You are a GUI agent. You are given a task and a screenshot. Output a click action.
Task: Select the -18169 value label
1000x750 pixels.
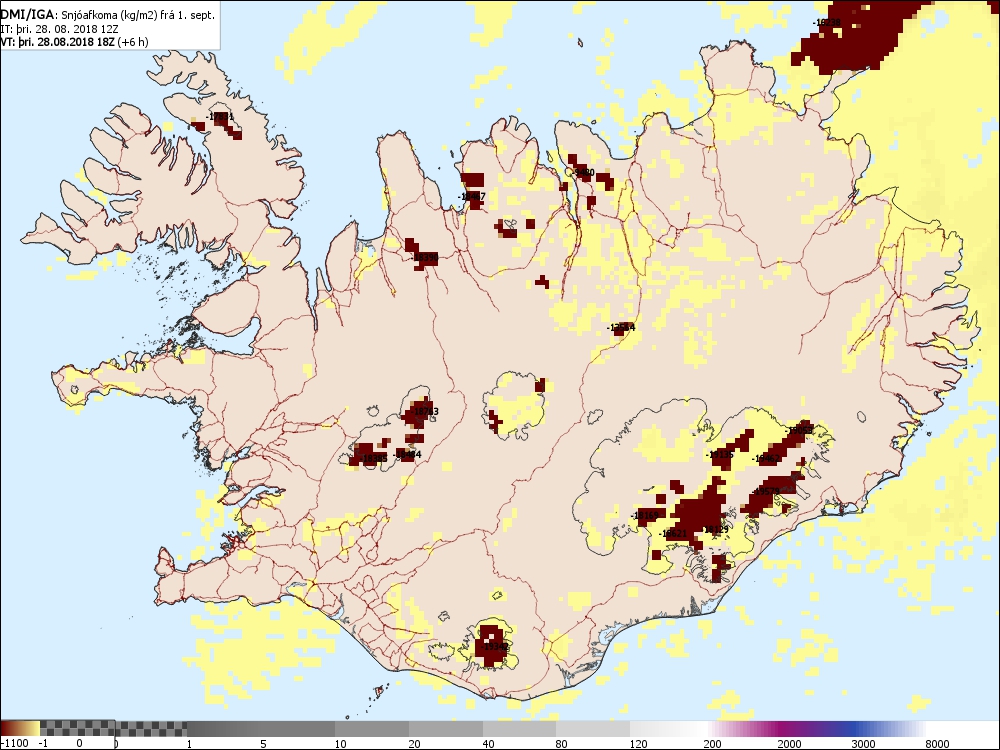click(645, 515)
